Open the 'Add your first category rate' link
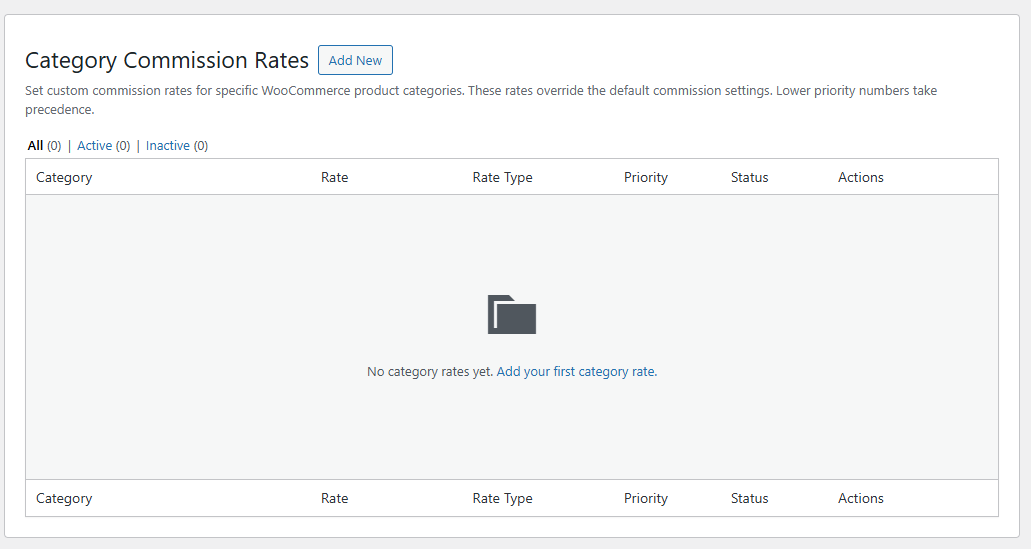1031x549 pixels. click(577, 371)
